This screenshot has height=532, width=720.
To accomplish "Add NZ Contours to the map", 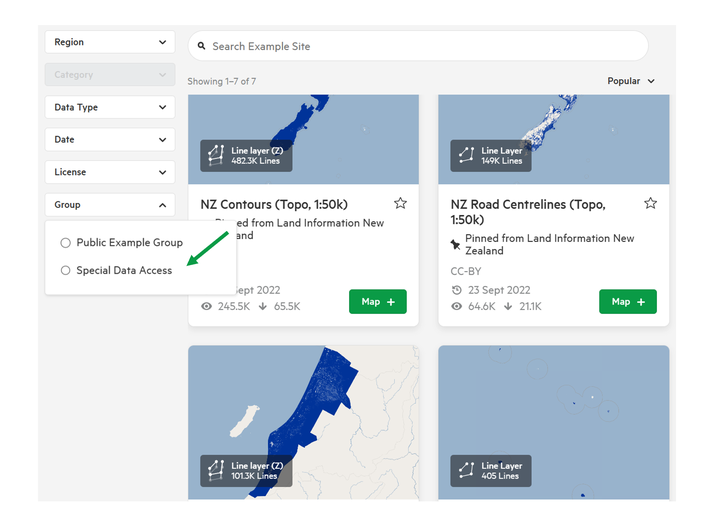I will [x=377, y=302].
